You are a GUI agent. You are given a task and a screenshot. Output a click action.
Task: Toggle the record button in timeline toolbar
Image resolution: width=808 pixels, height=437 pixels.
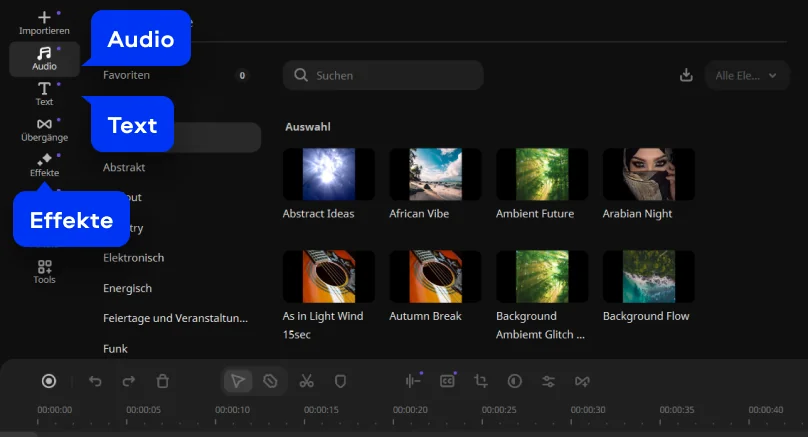48,381
